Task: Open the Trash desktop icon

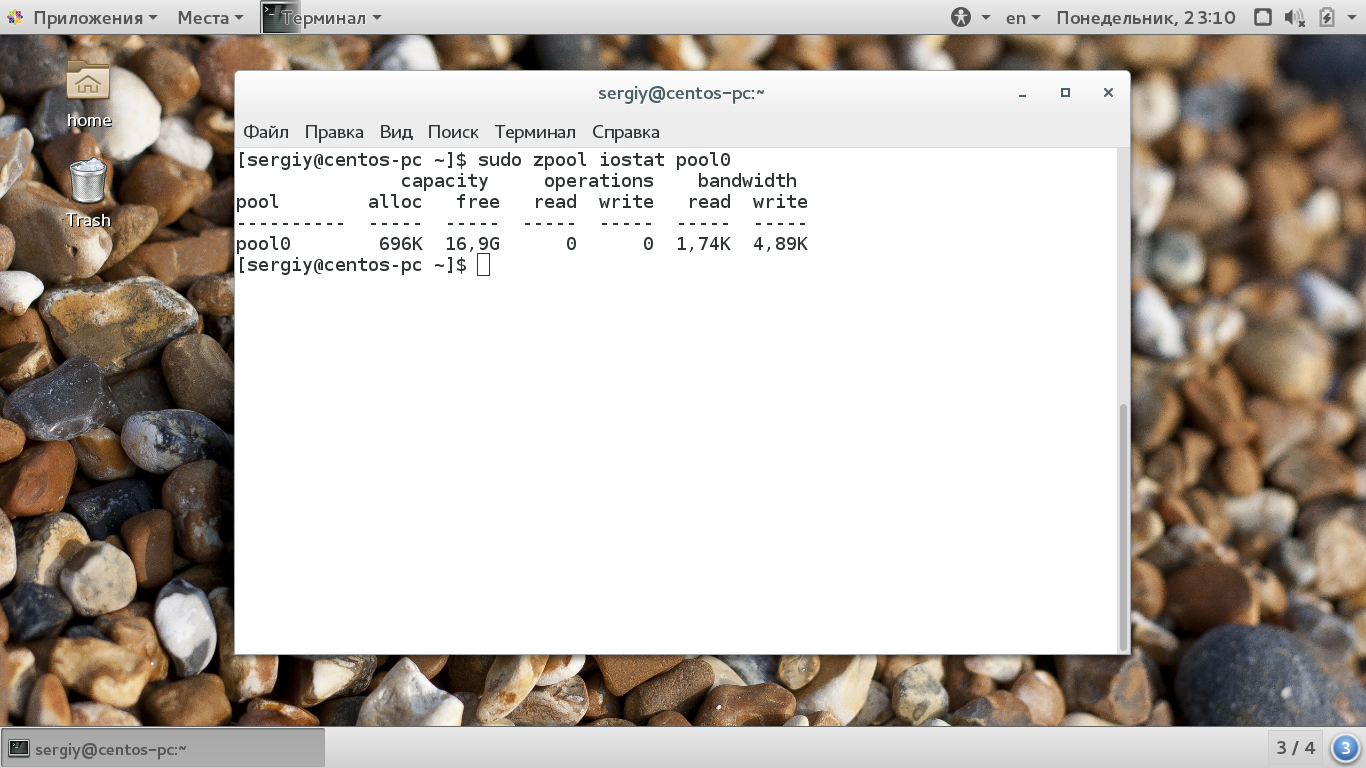Action: tap(88, 193)
